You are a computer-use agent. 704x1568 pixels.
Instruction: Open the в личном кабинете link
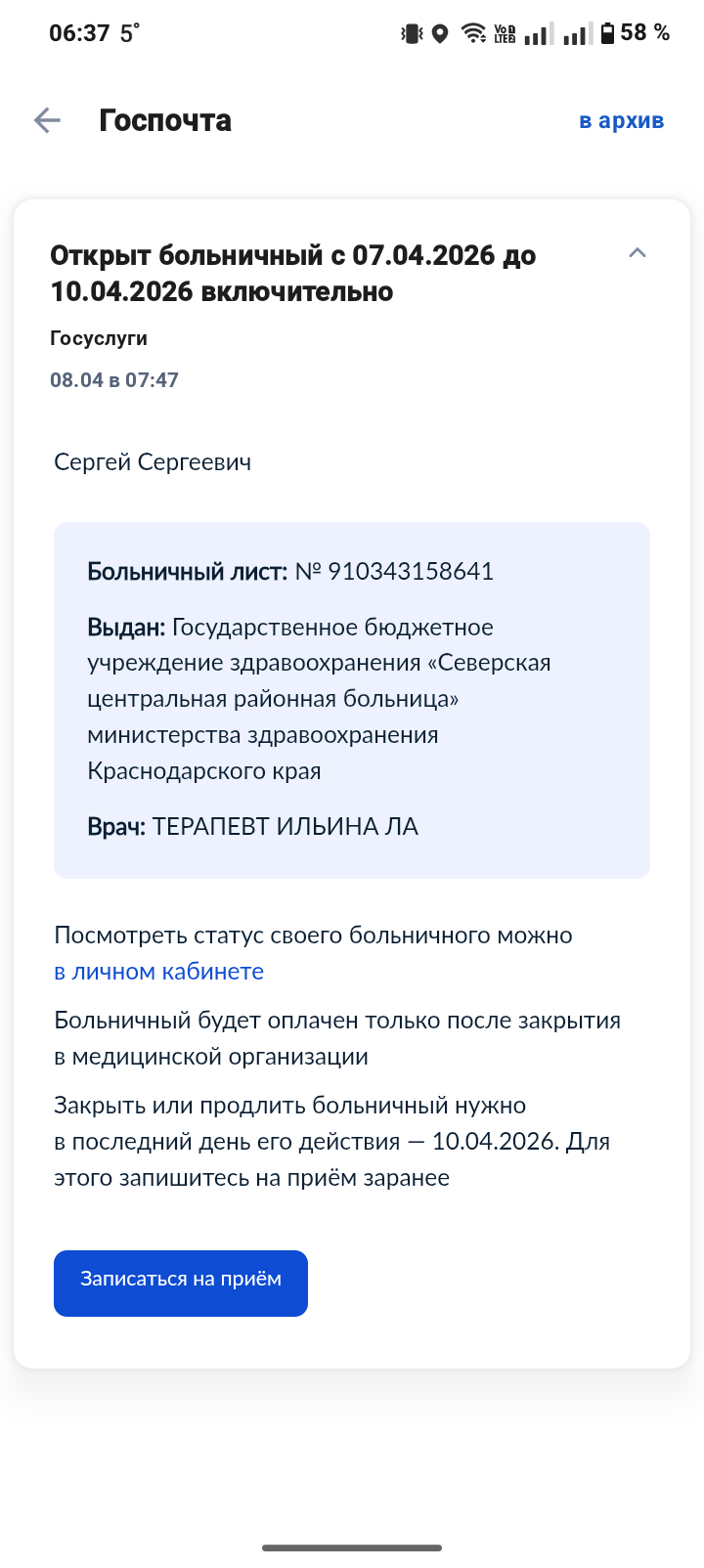point(158,972)
